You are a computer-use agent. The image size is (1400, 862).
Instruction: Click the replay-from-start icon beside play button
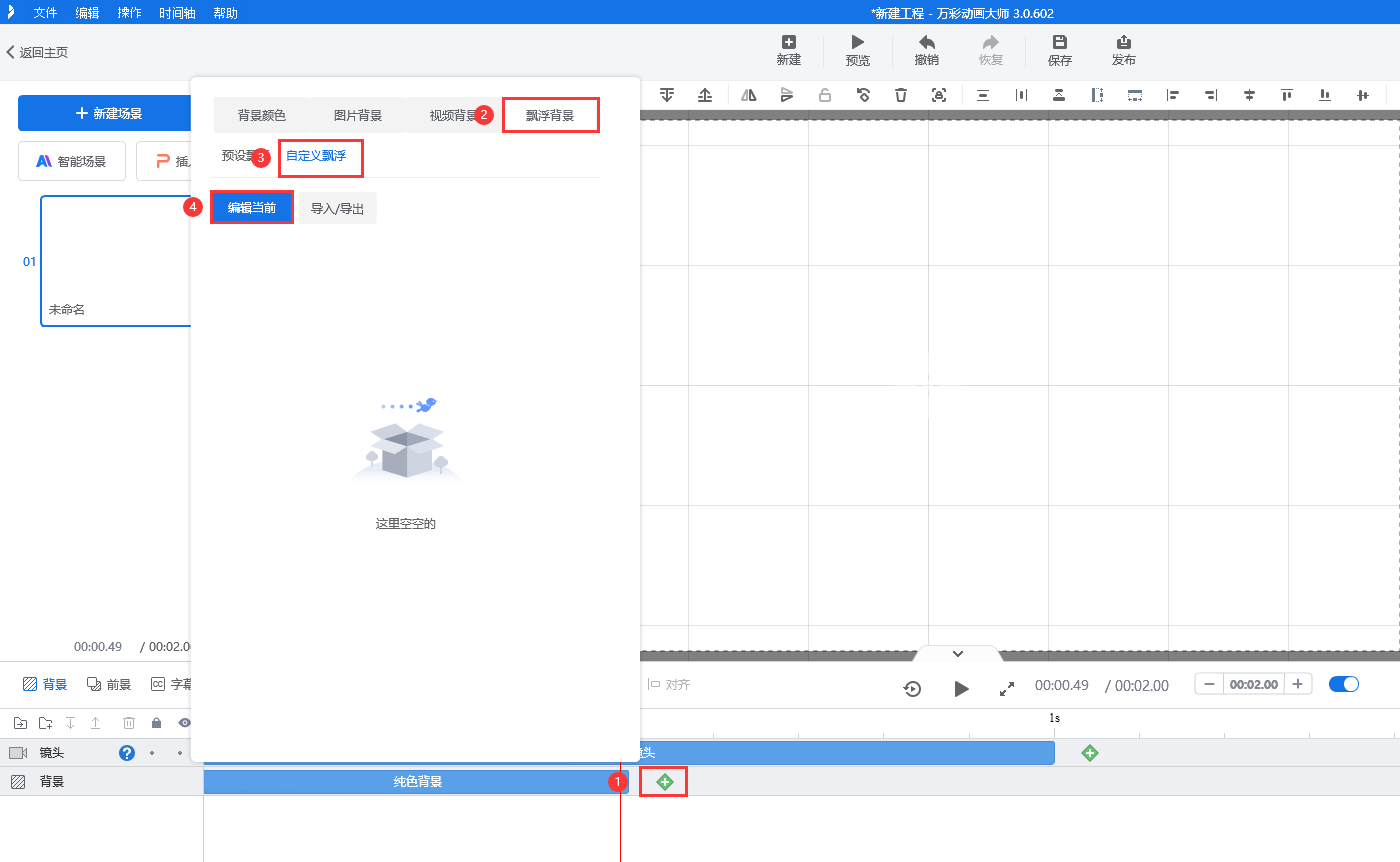[912, 688]
